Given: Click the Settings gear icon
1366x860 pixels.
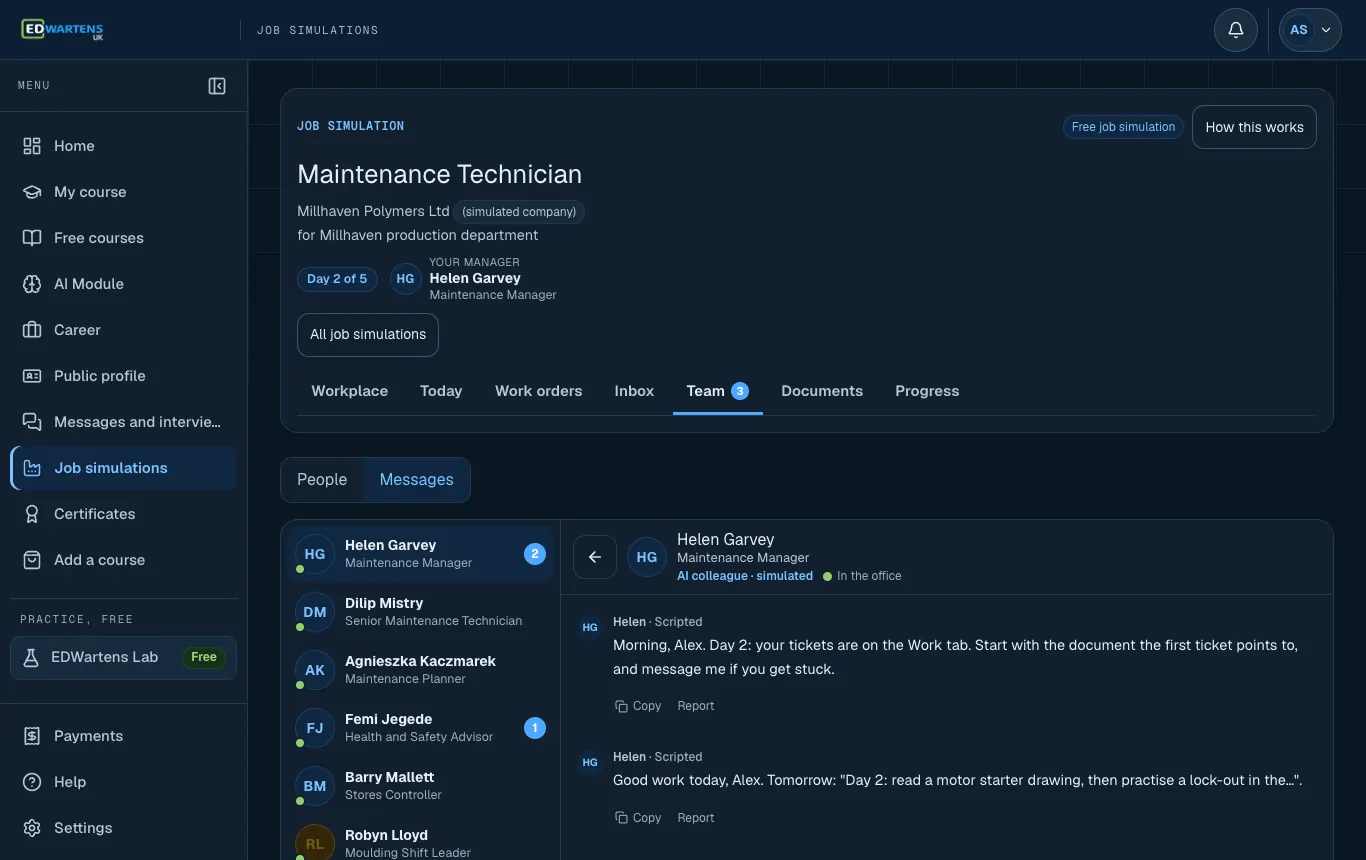Looking at the screenshot, I should click(32, 828).
